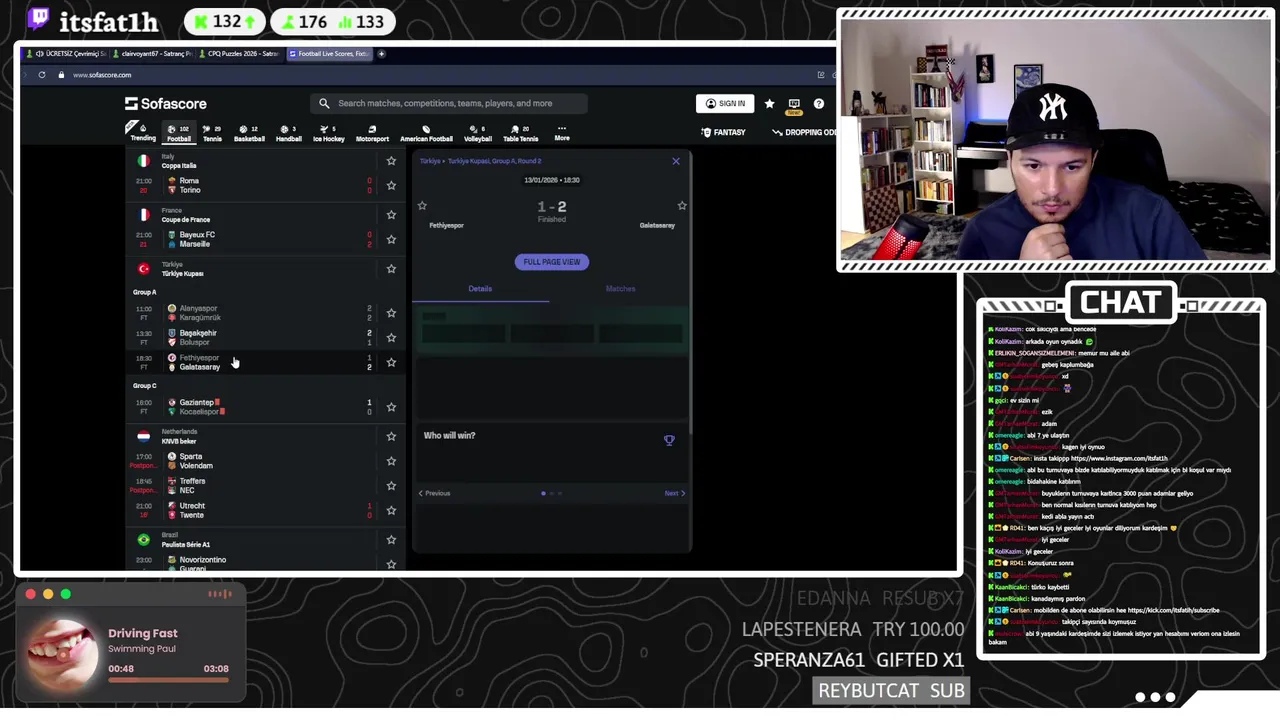This screenshot has height=720, width=1280.
Task: Toggle favorite star for Fethiyespor vs Galatasaray row
Action: (x=391, y=362)
